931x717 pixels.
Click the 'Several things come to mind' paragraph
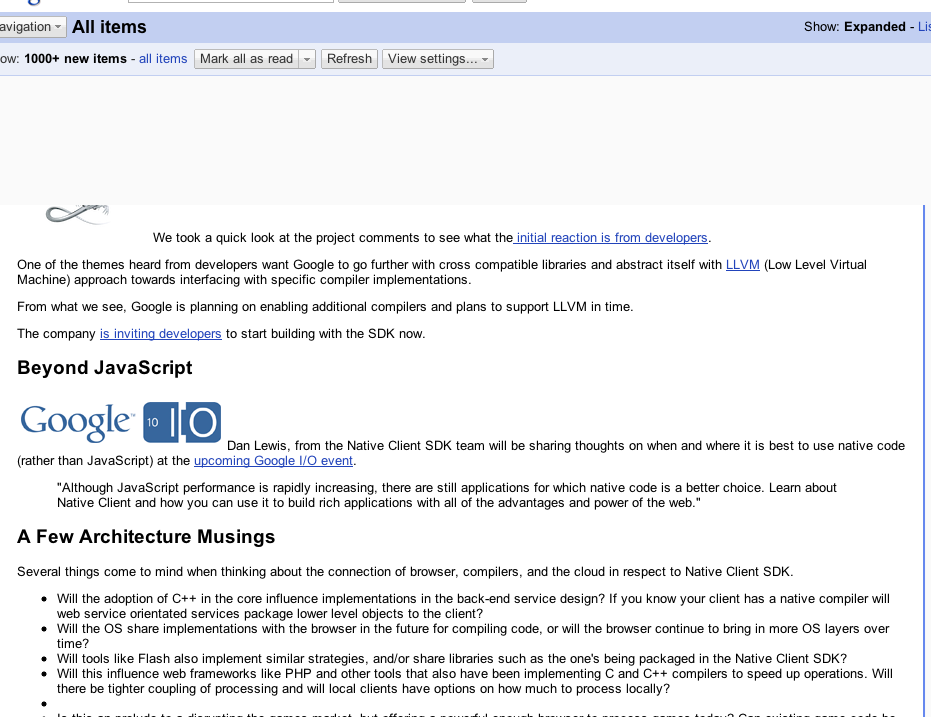tap(405, 572)
